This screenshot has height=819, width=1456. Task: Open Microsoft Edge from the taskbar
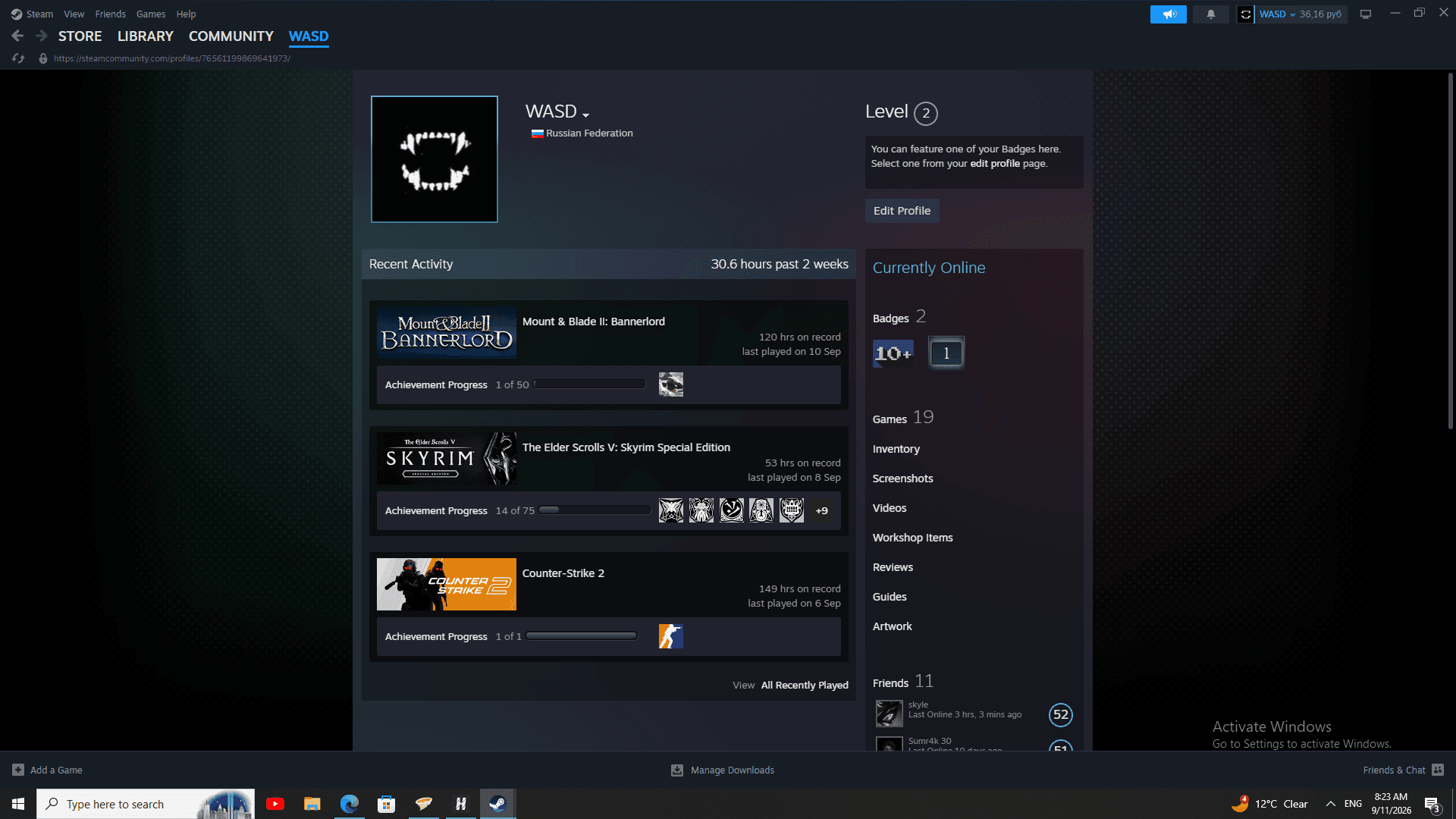(x=350, y=804)
